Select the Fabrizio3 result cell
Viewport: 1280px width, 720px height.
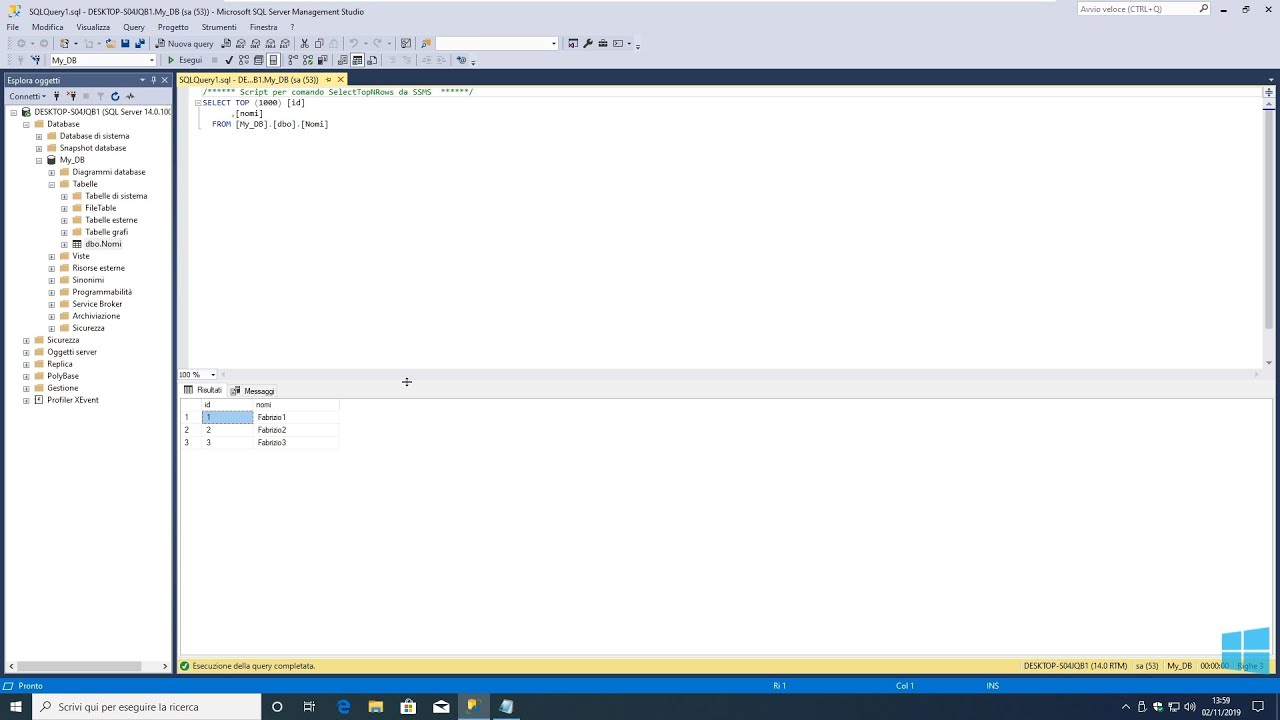[x=296, y=443]
